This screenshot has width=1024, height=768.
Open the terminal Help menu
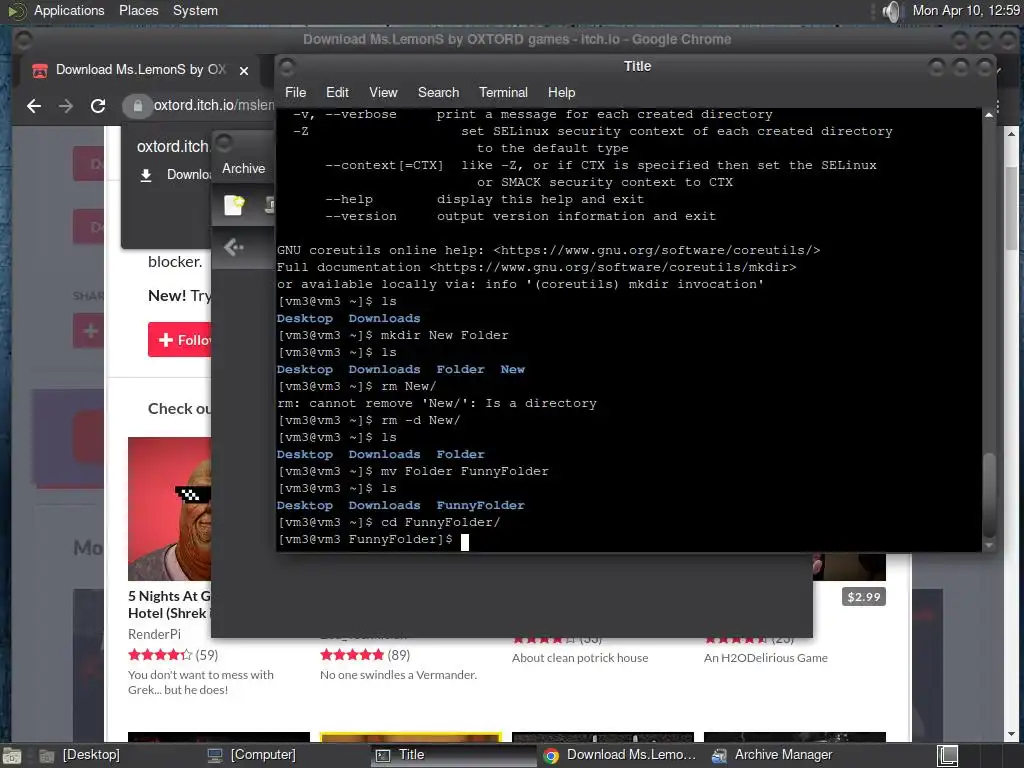point(561,93)
